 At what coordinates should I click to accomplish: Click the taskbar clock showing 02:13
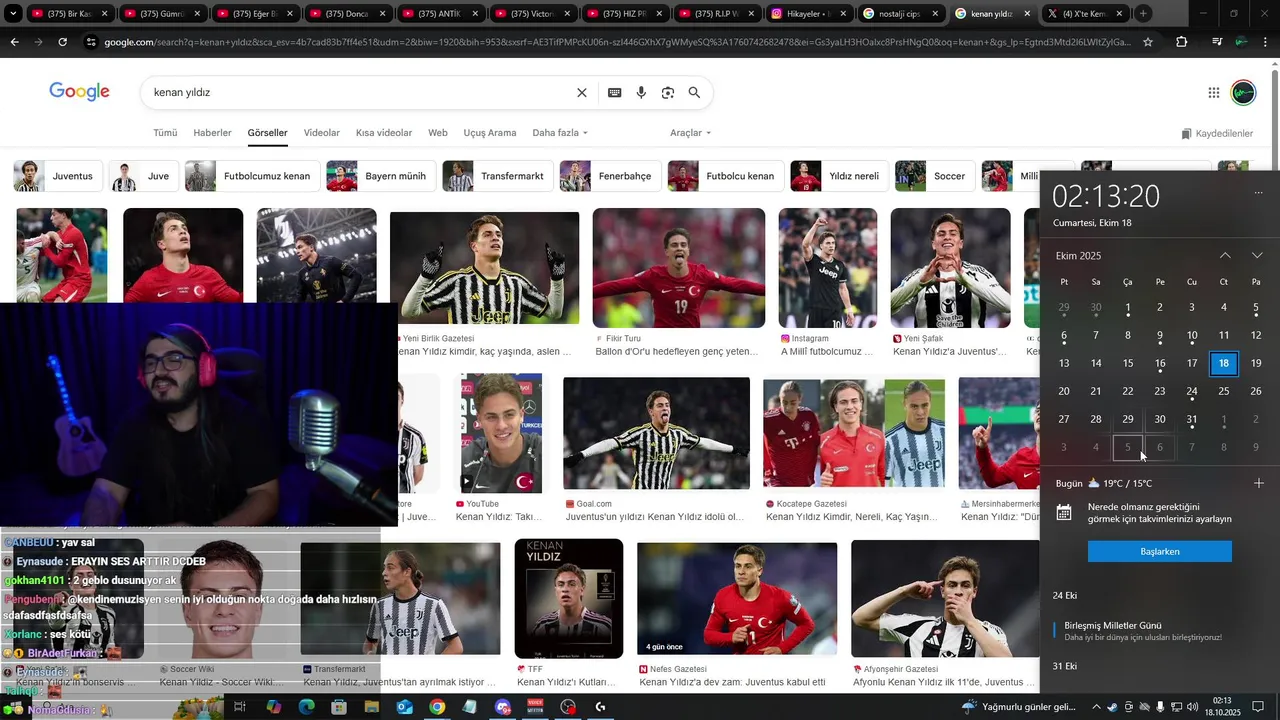[1222, 707]
